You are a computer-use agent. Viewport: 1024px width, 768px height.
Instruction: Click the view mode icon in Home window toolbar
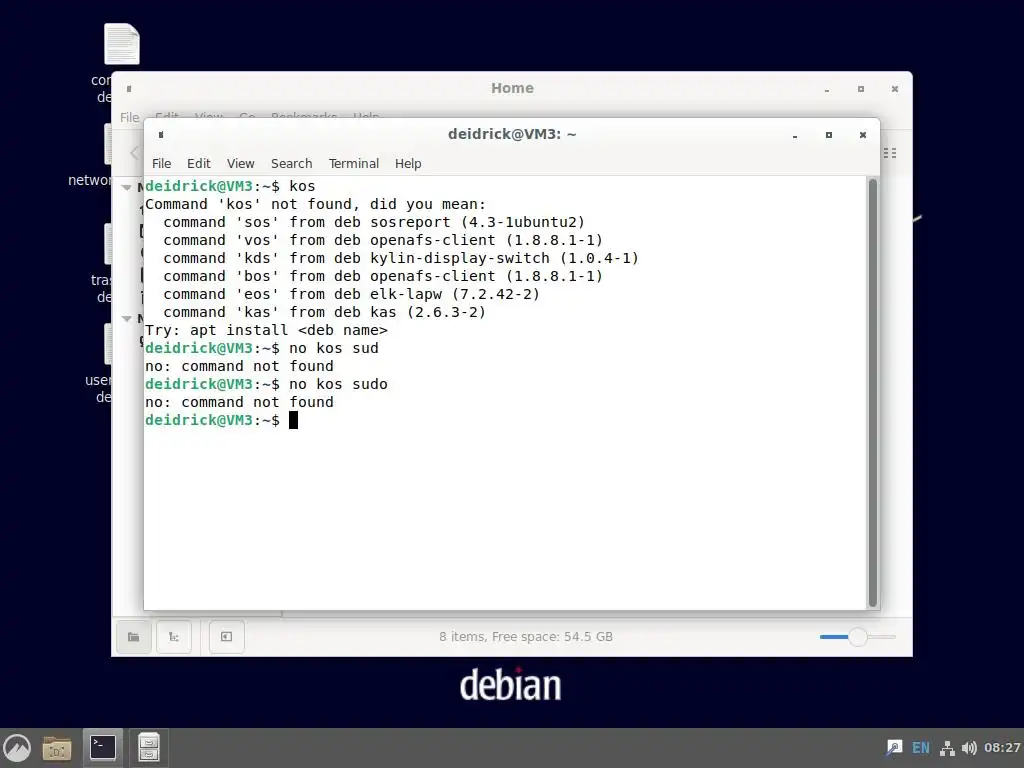[x=890, y=153]
